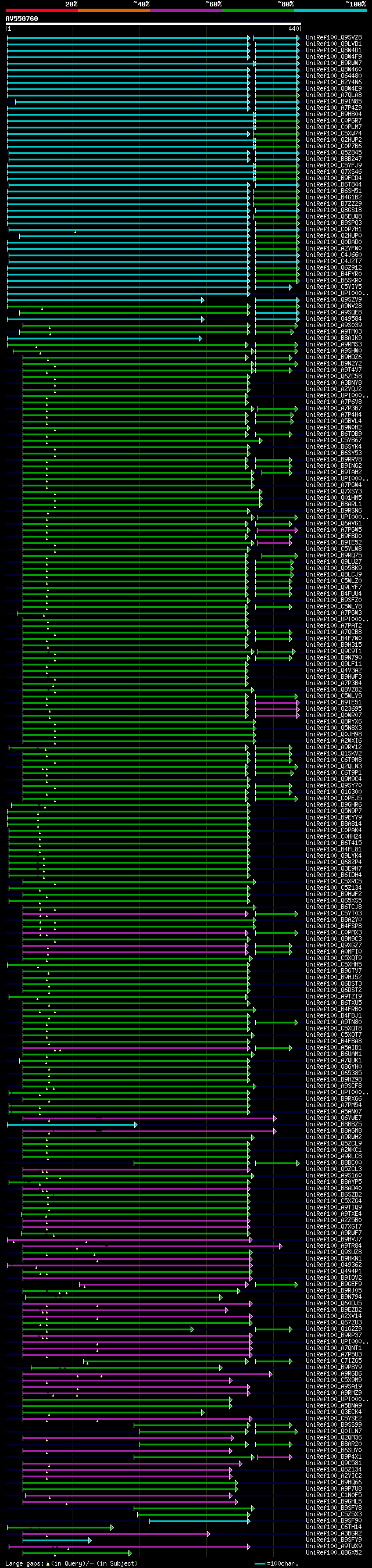This screenshot has height=1568, width=372.
Task: Click the orange ~40% identity legend bar
Action: click(114, 10)
